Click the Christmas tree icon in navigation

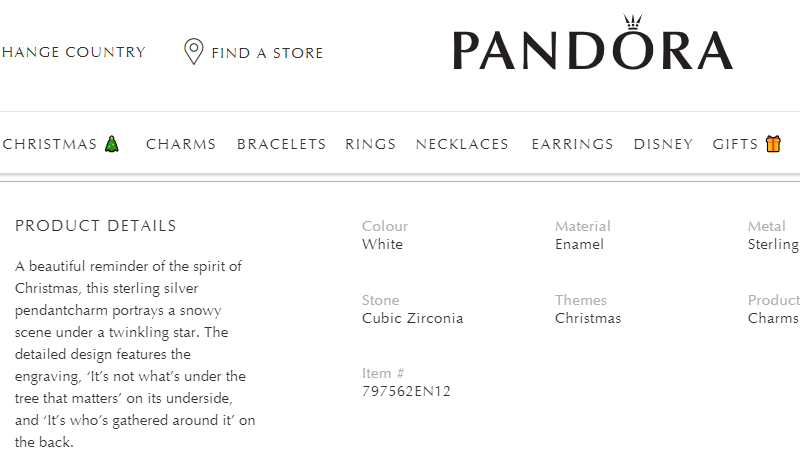[x=112, y=144]
